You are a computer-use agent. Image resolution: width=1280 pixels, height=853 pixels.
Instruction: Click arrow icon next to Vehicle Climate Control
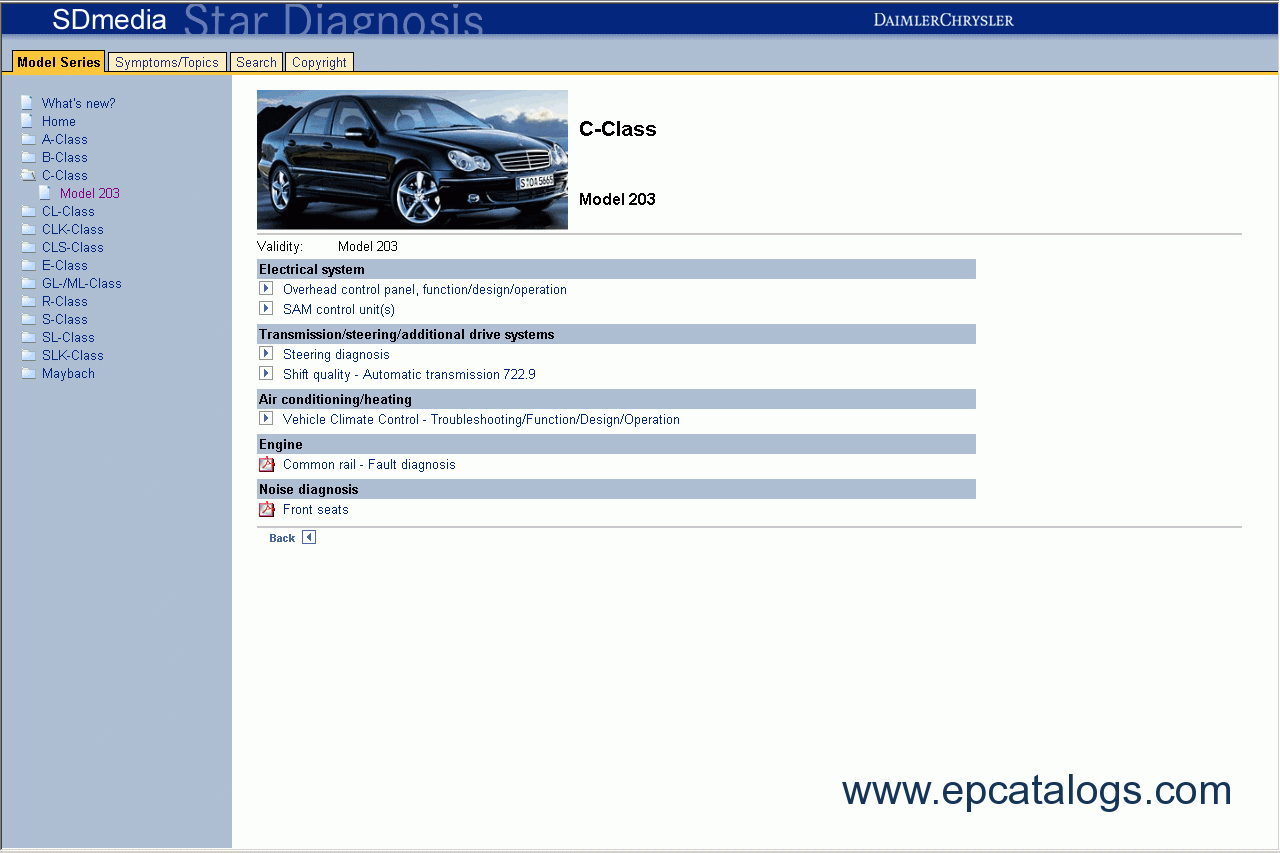pos(266,418)
